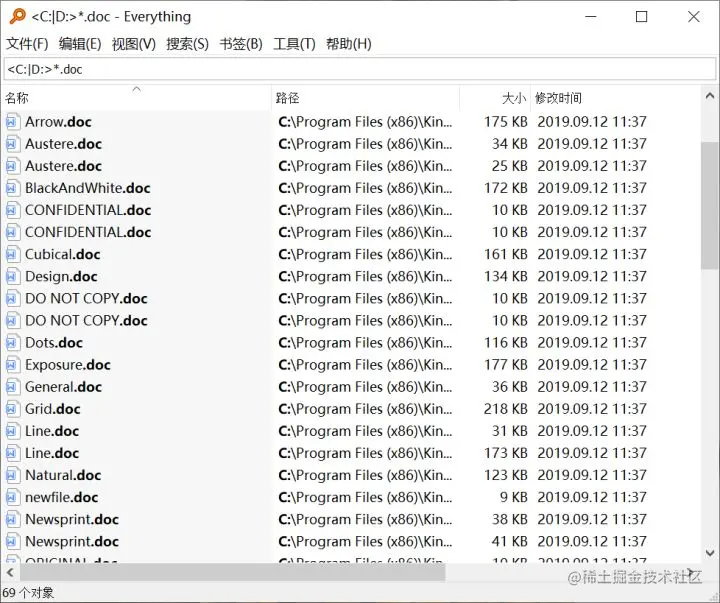Click the vertical scrollbar down arrow

click(710, 553)
